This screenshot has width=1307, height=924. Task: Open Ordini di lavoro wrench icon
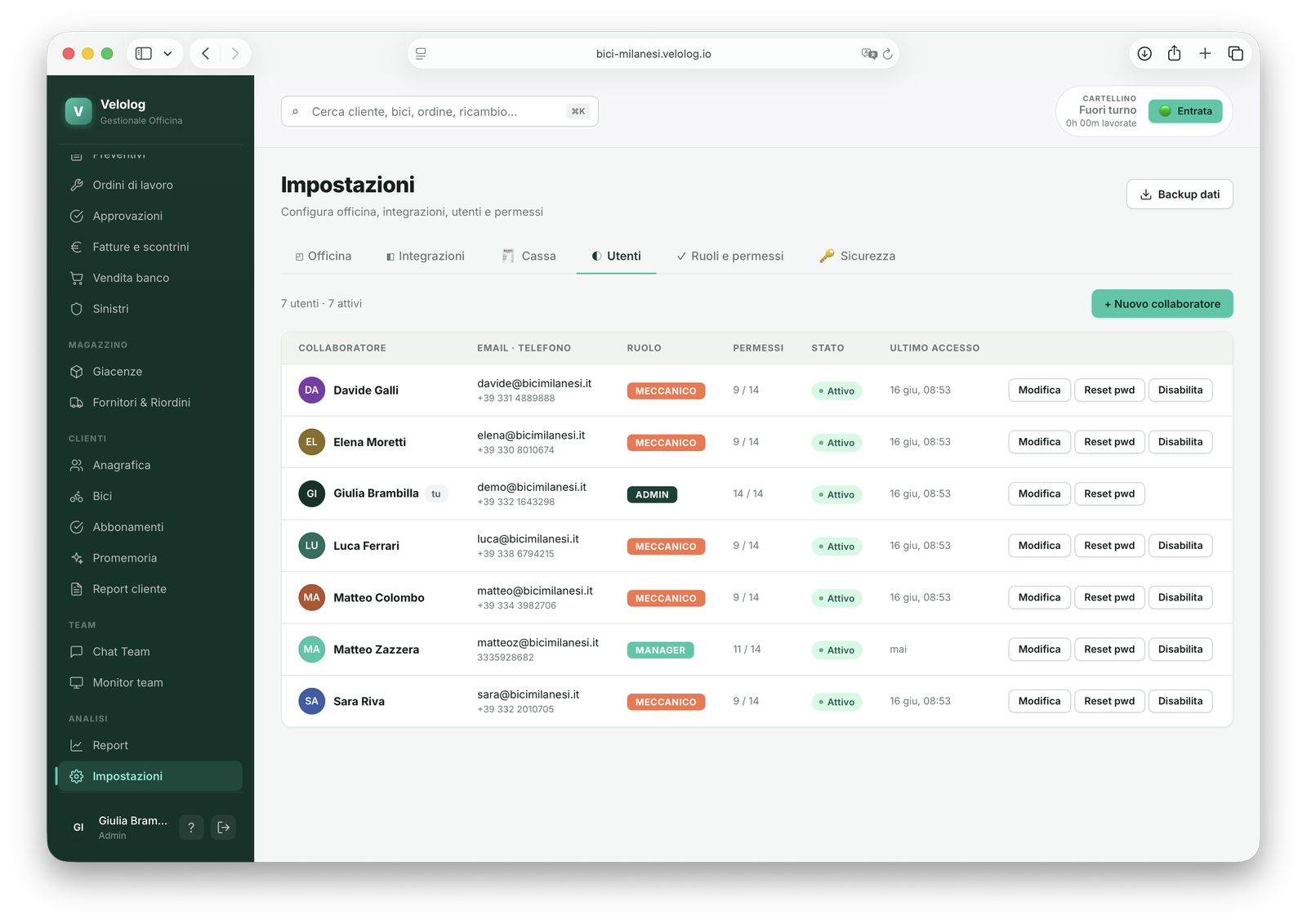point(77,185)
